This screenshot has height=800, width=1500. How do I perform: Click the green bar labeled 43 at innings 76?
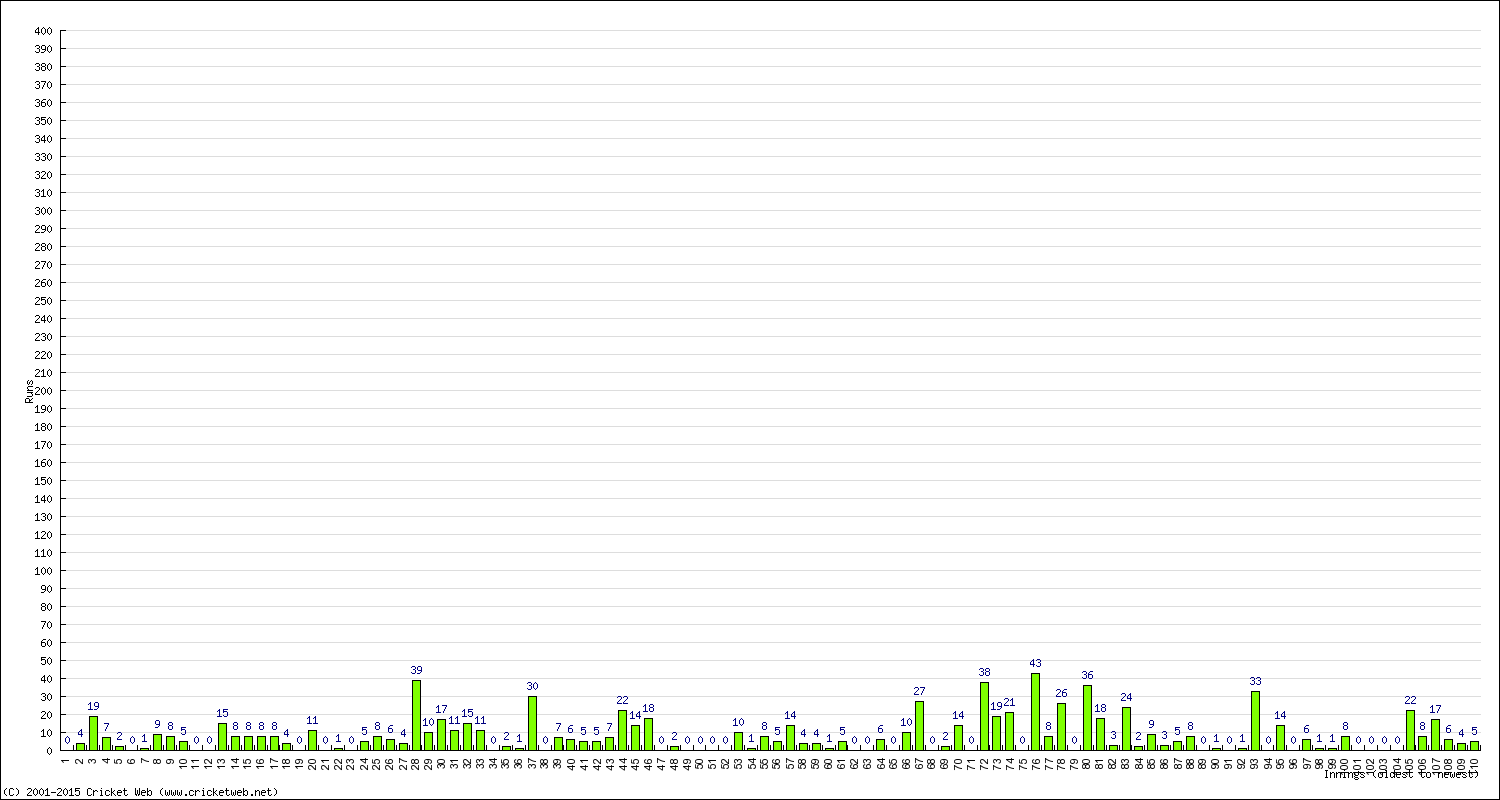[1036, 711]
